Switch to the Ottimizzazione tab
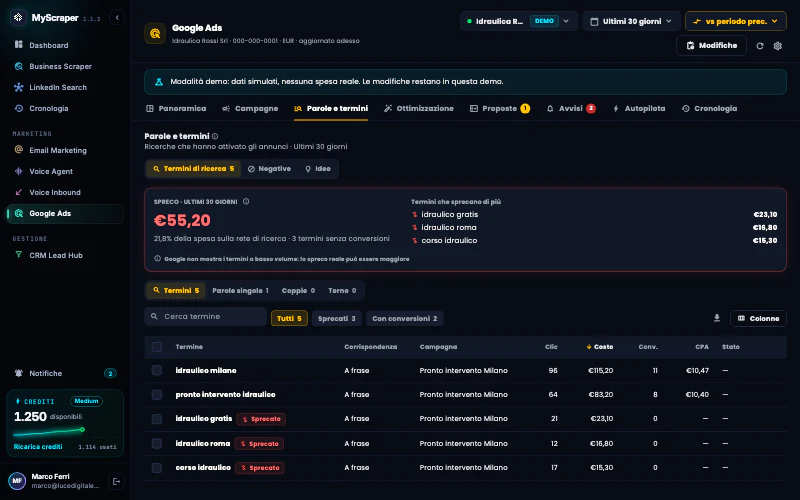Viewport: 800px width, 500px height. point(418,109)
